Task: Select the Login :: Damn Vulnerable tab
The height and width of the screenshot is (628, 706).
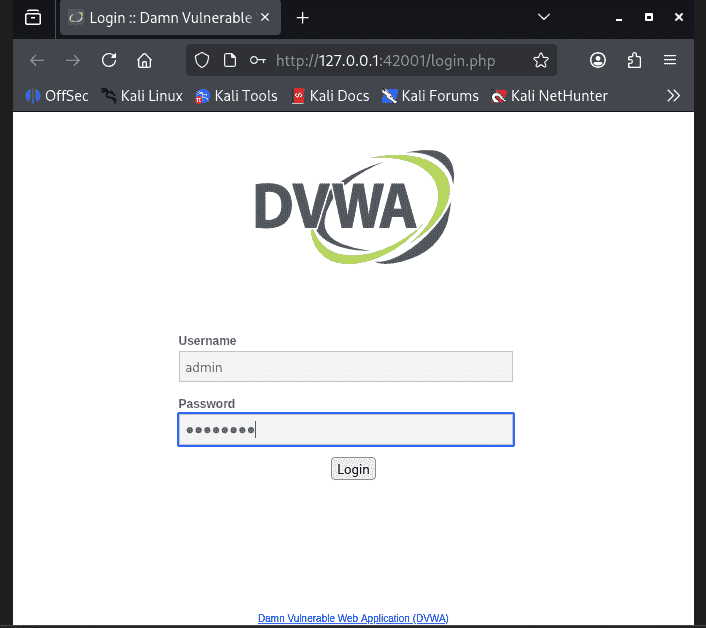Action: click(x=170, y=18)
